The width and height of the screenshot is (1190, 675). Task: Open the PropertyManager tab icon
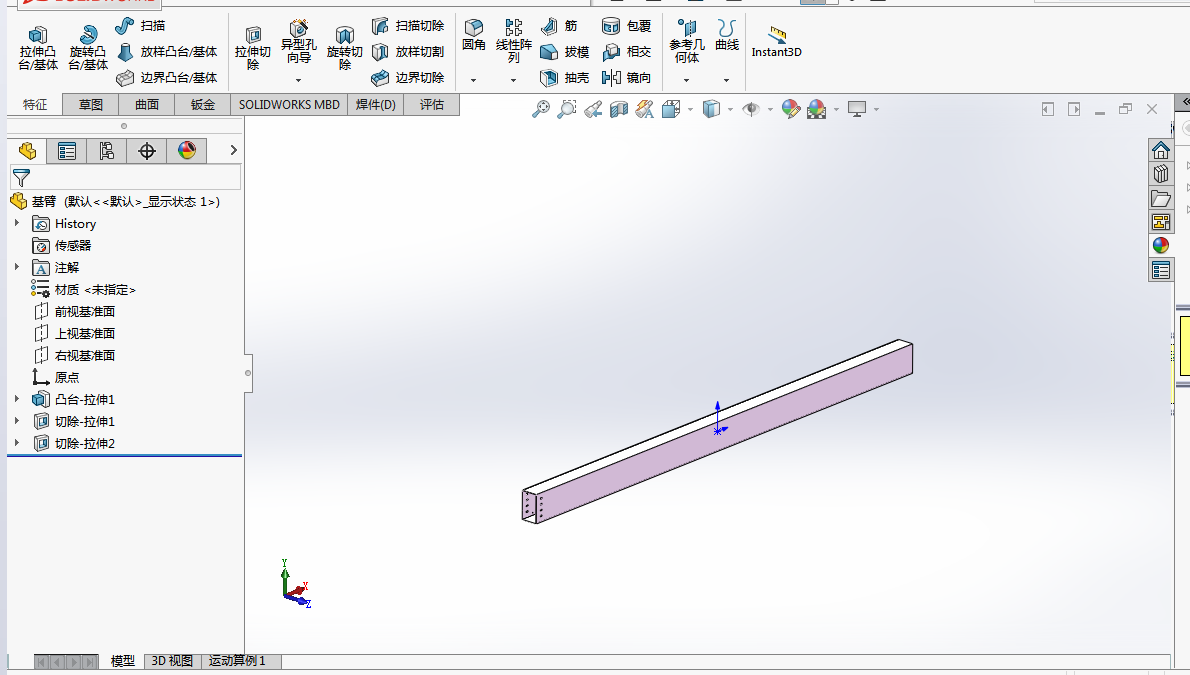click(x=67, y=151)
